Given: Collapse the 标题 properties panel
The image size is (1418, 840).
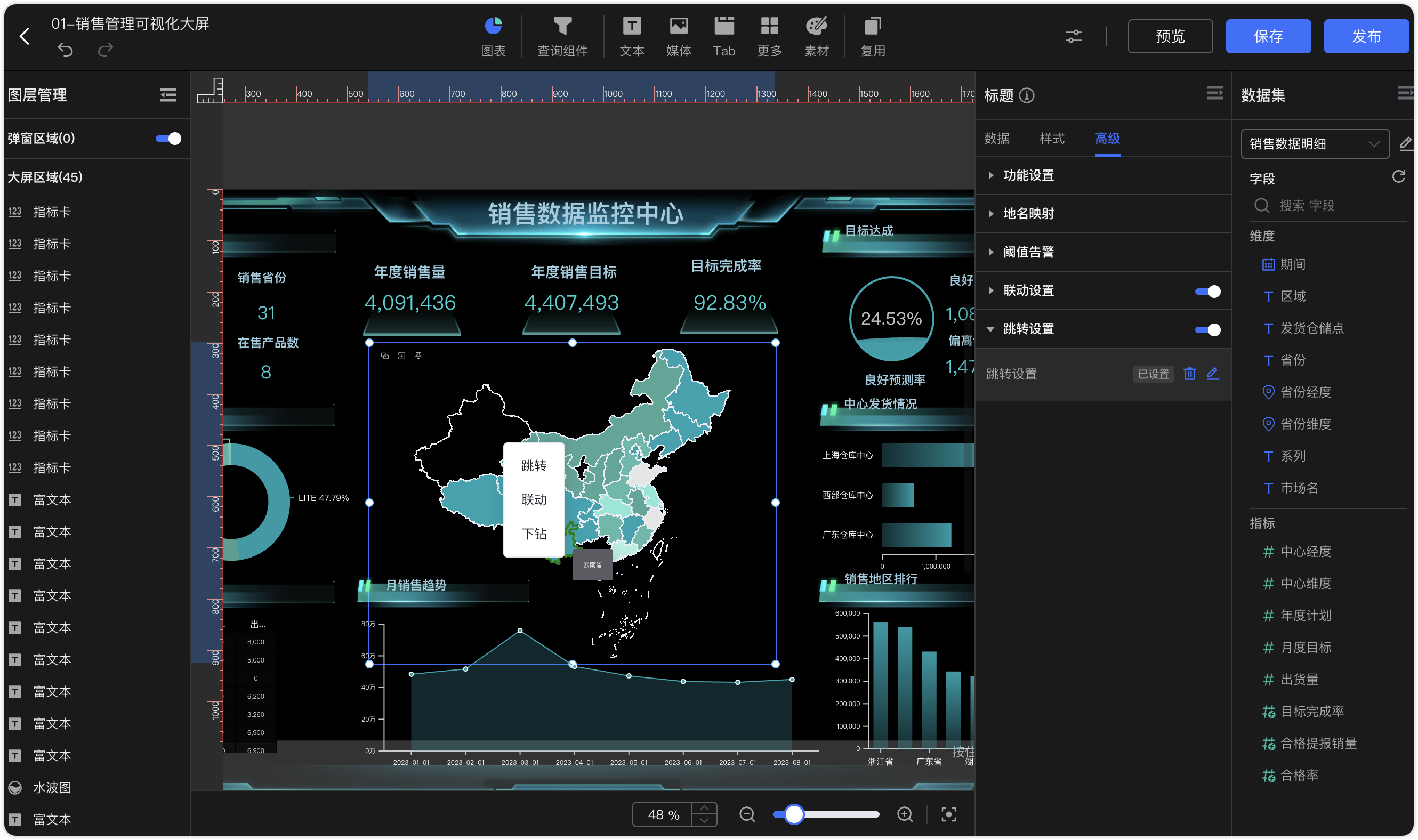Looking at the screenshot, I should (1215, 93).
